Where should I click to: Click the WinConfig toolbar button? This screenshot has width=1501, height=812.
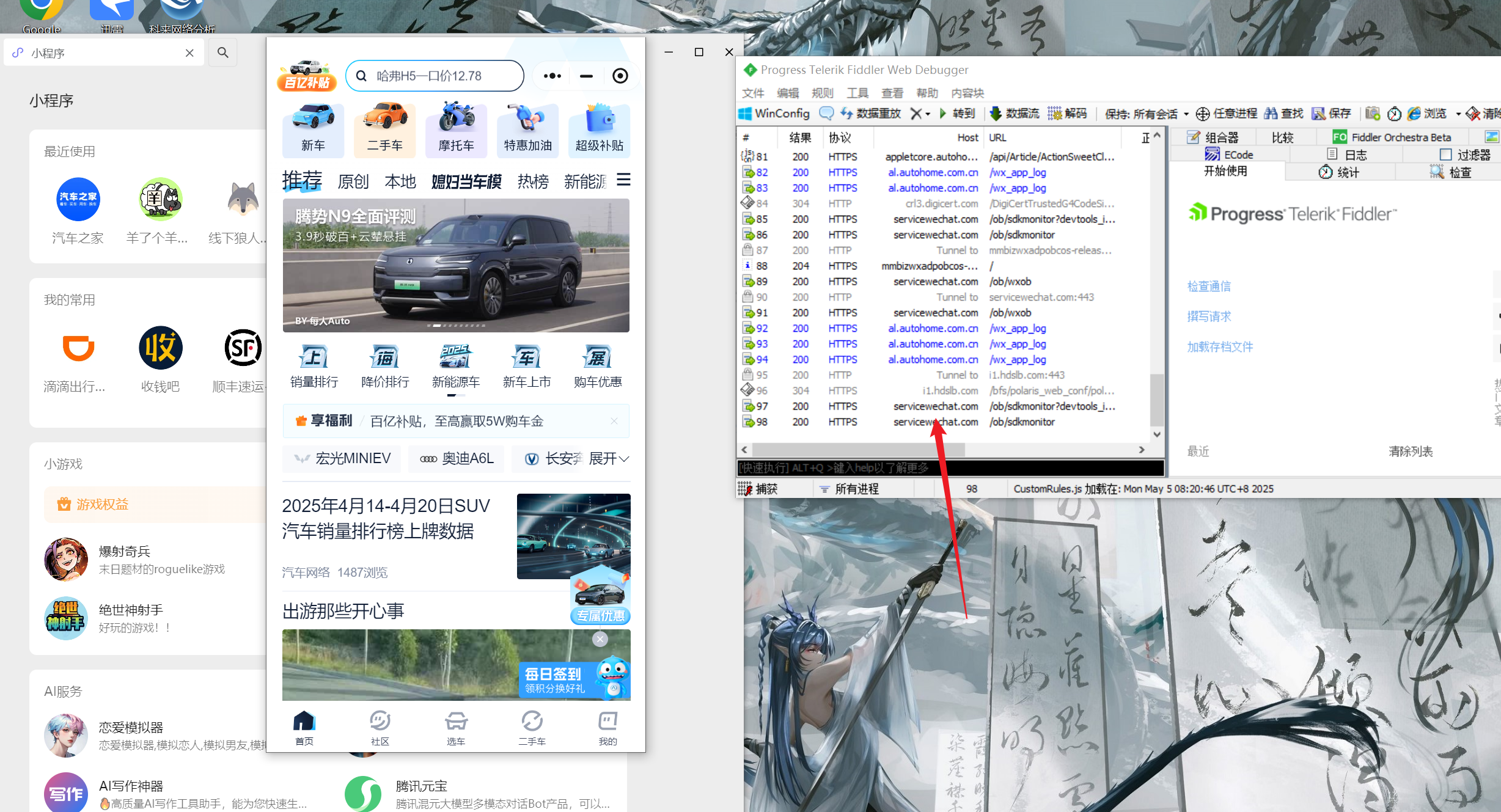774,113
